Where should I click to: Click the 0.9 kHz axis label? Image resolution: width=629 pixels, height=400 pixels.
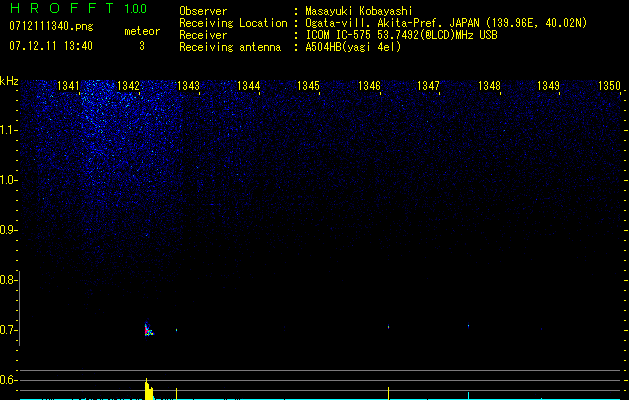coord(8,230)
